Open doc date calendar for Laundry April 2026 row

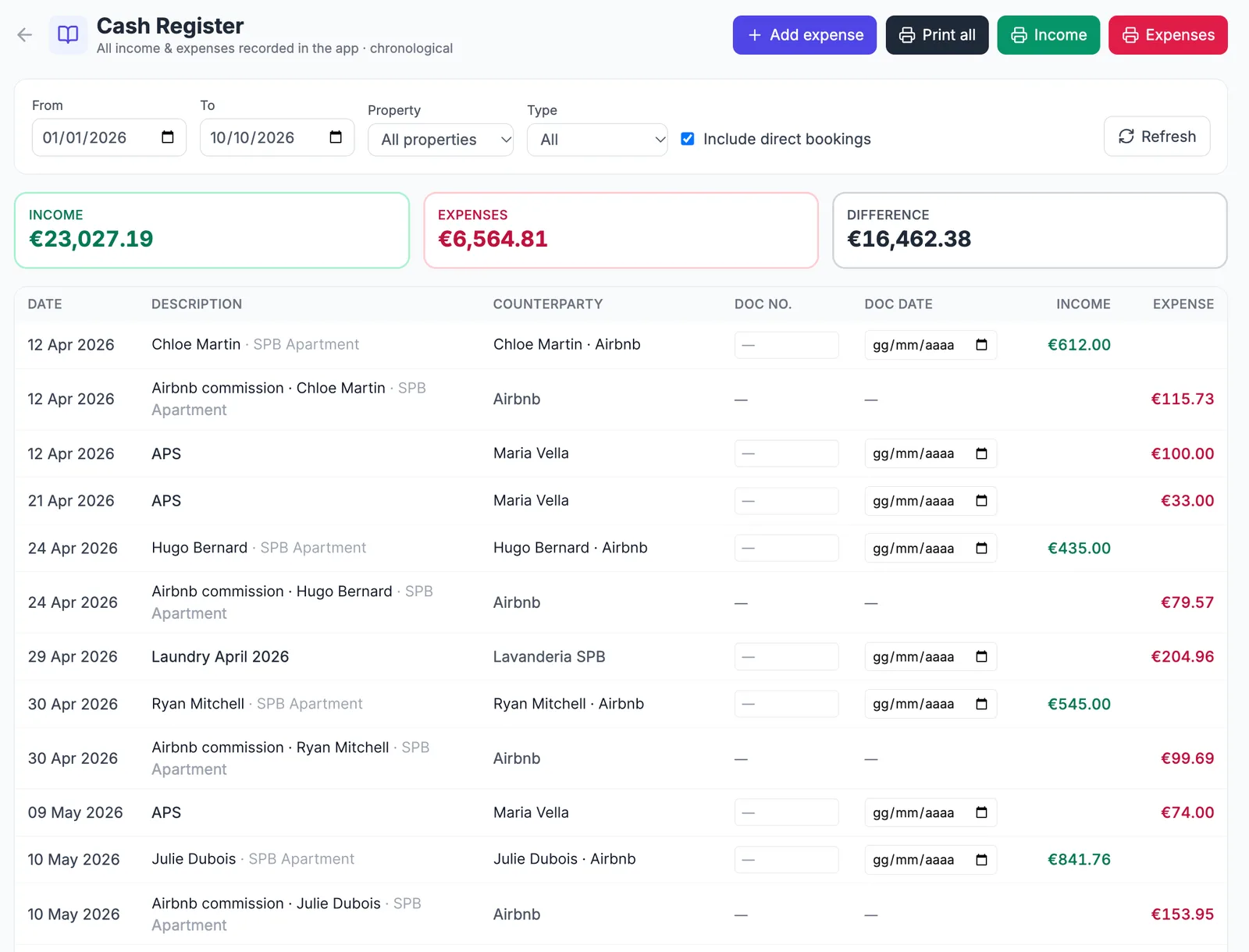981,657
